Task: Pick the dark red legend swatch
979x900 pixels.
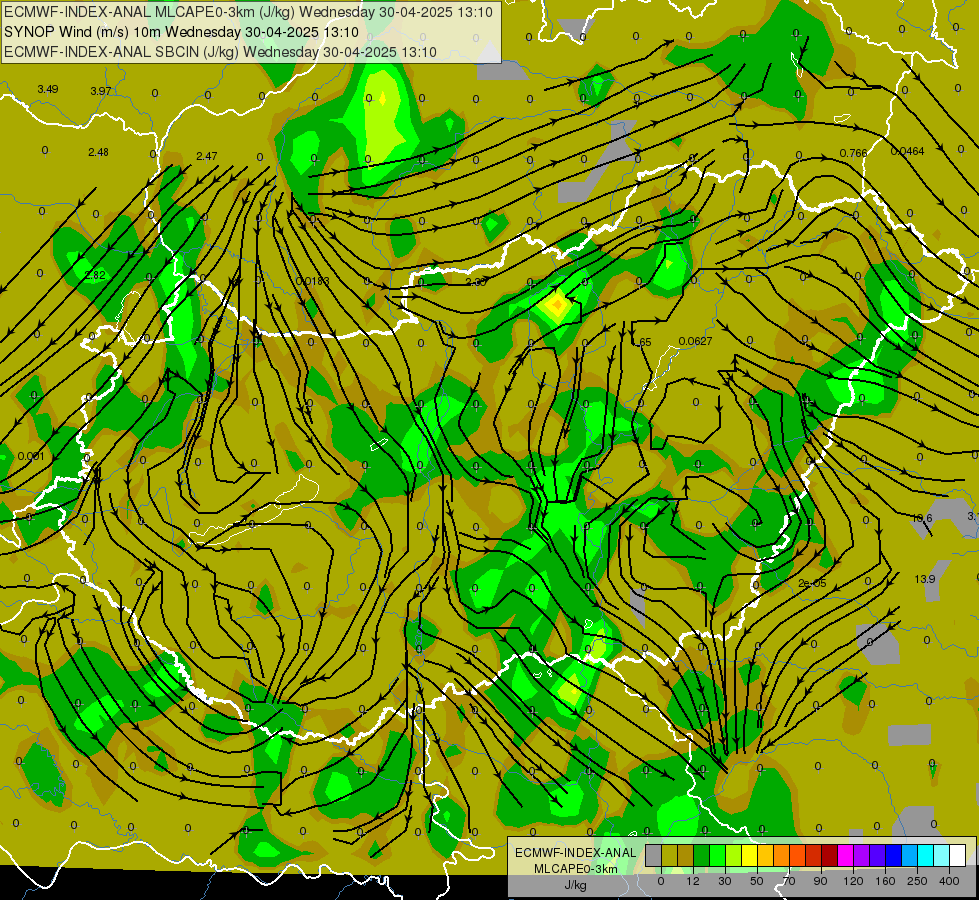Action: (829, 855)
